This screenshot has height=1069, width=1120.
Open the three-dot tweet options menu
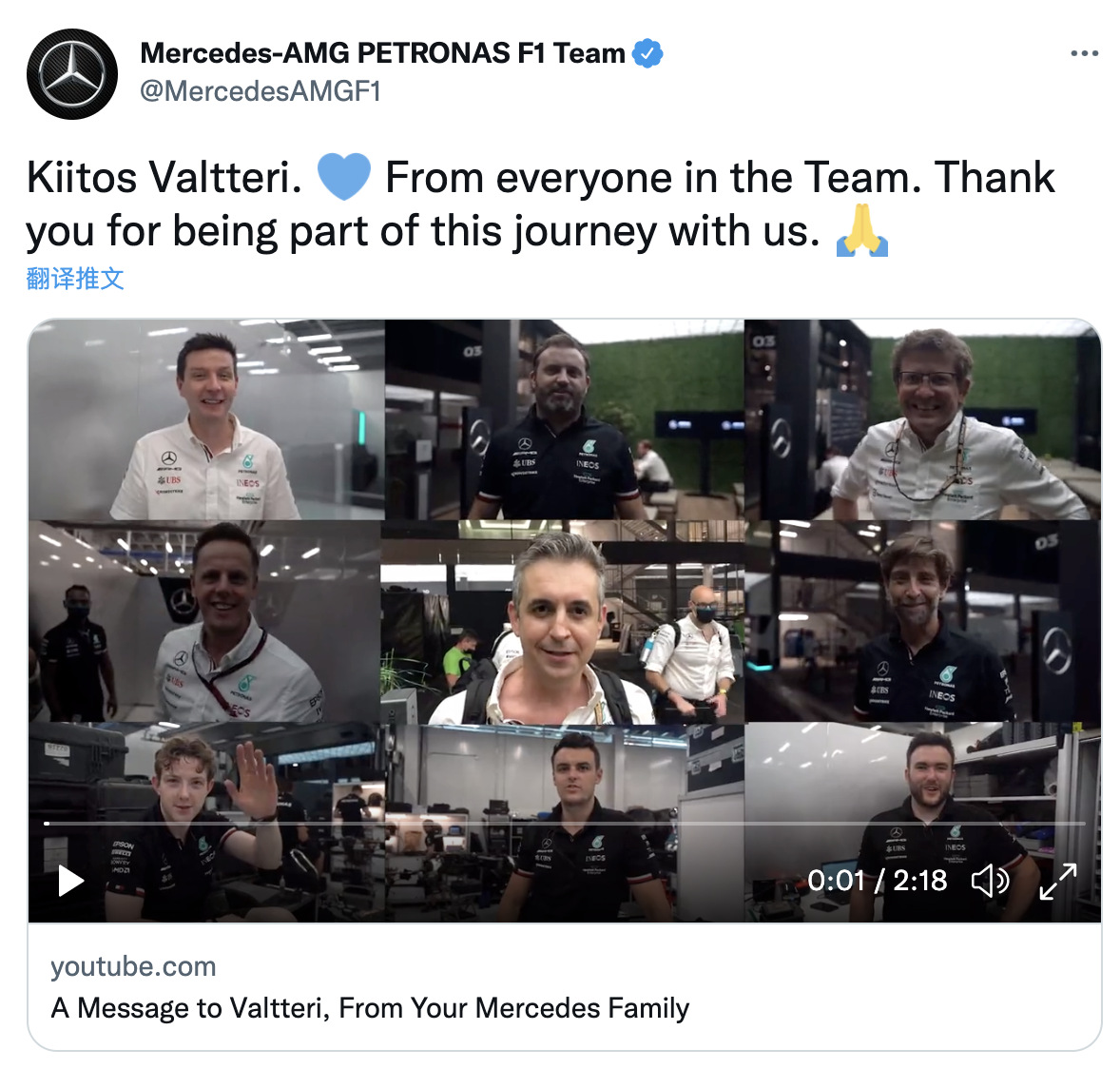(1084, 53)
